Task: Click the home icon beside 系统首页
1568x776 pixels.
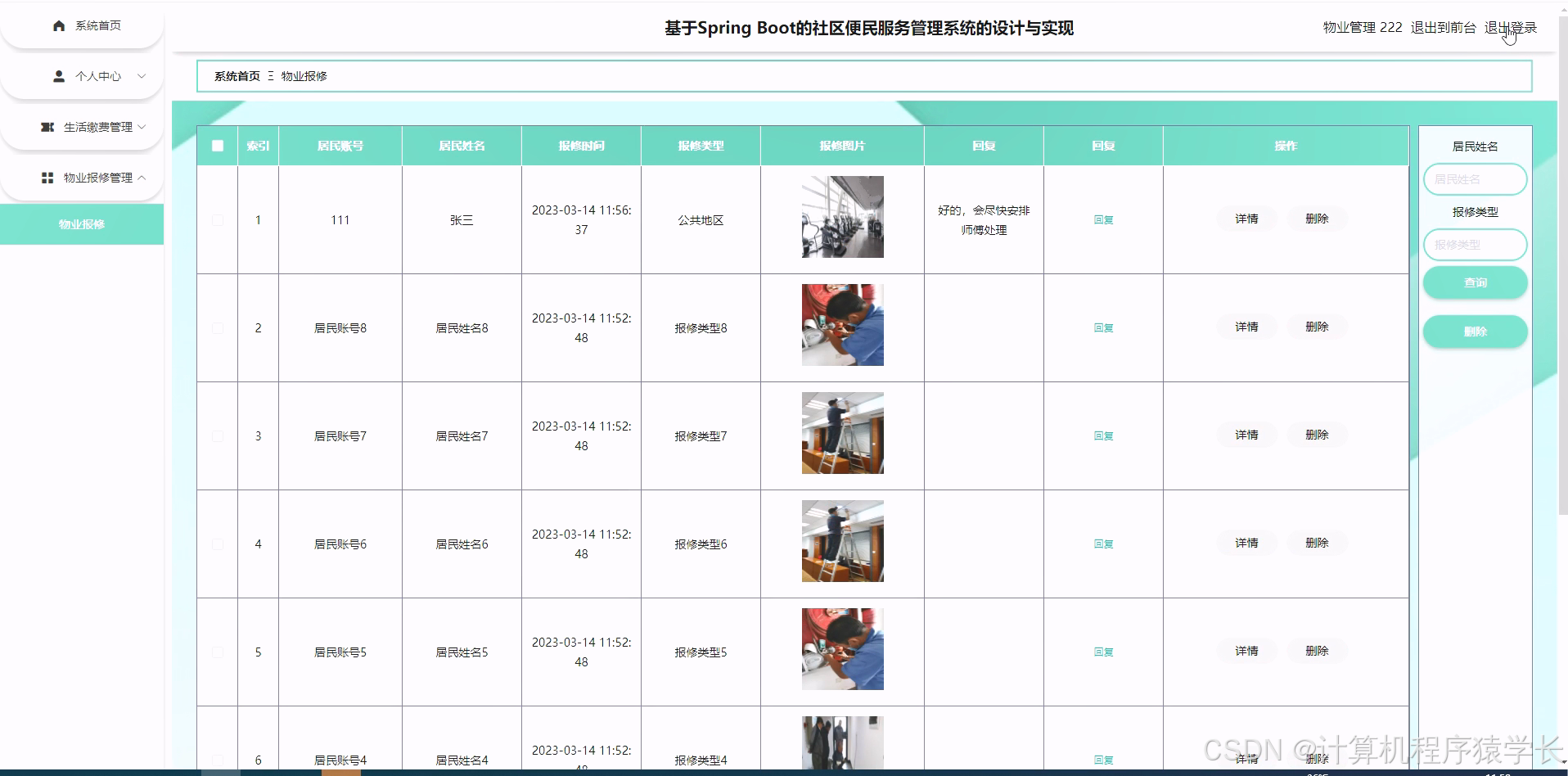Action: 59,26
